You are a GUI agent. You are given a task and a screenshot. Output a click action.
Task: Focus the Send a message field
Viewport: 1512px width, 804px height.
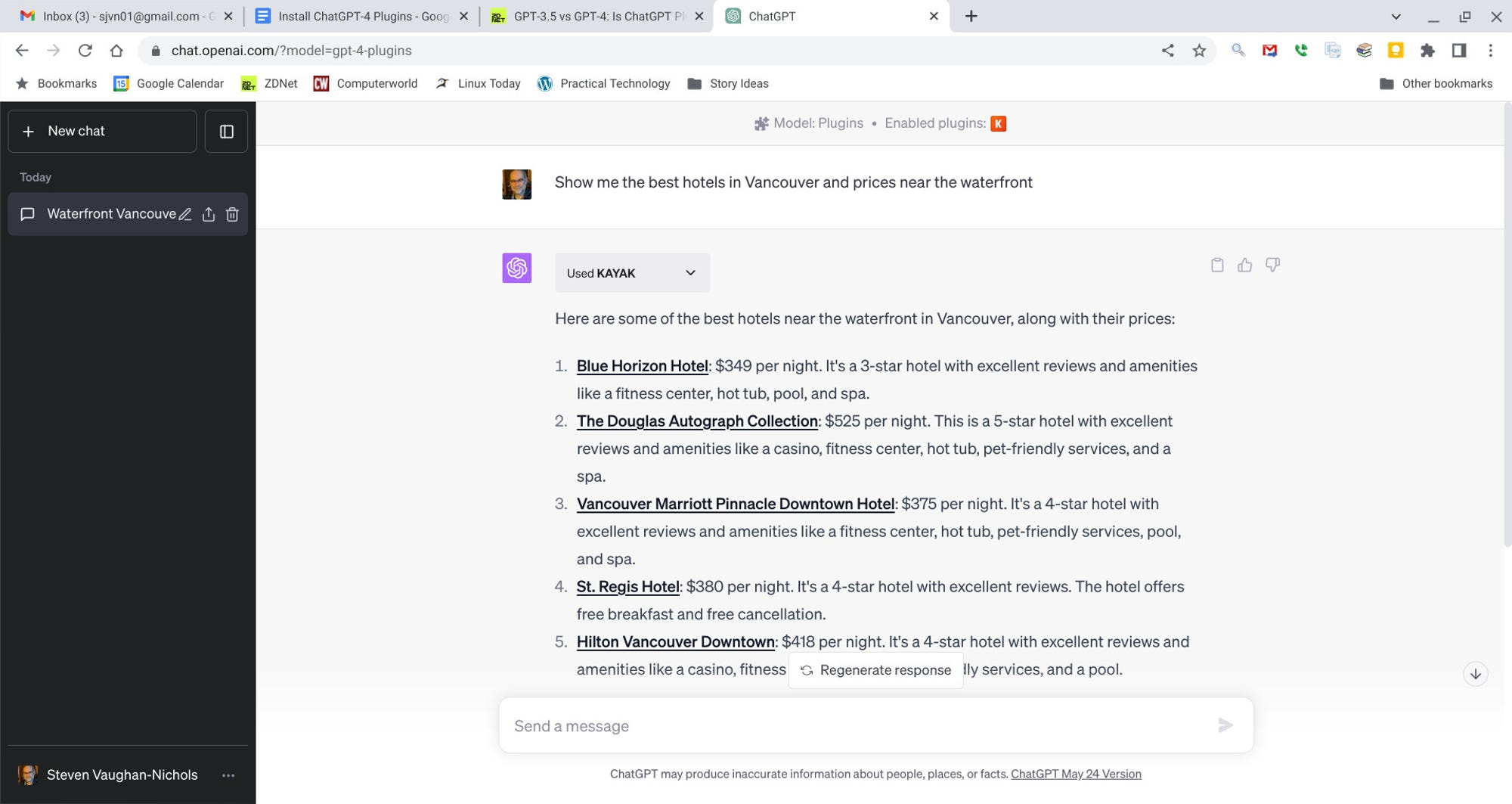tap(854, 726)
